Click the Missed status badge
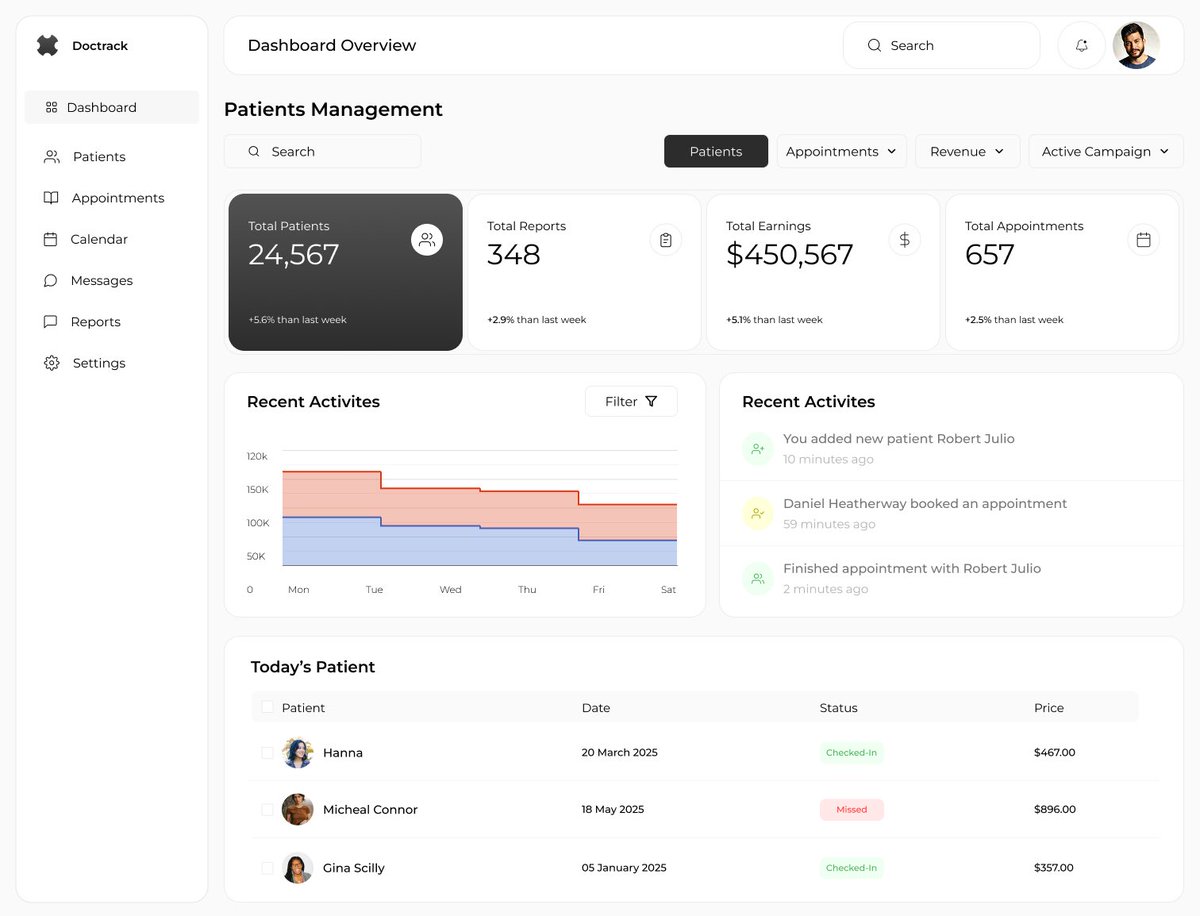 click(852, 810)
